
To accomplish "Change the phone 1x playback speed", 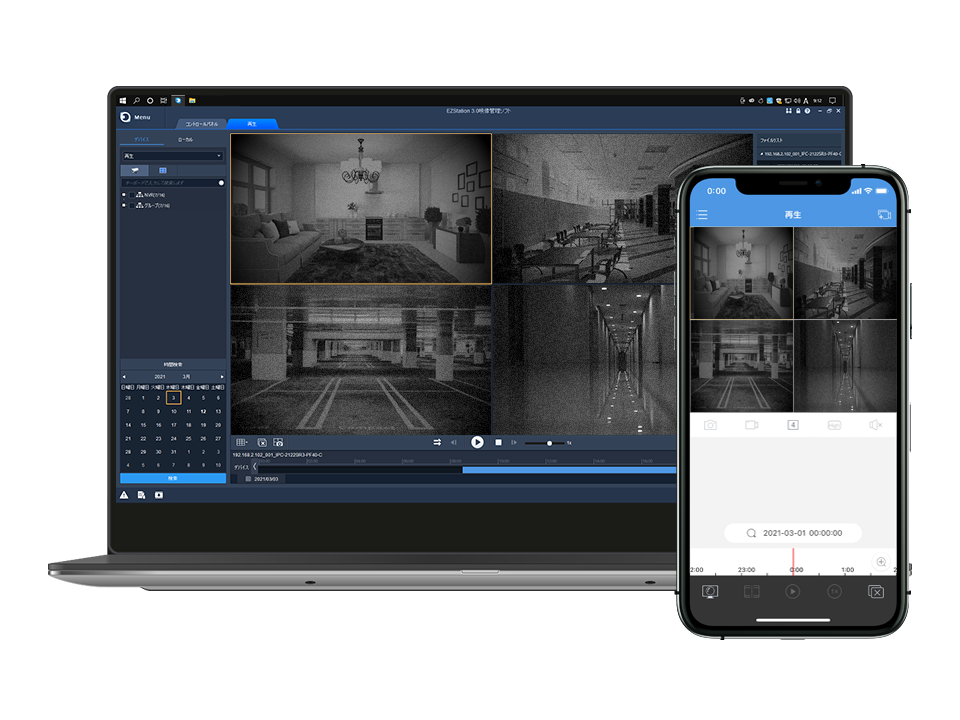I will pyautogui.click(x=834, y=591).
